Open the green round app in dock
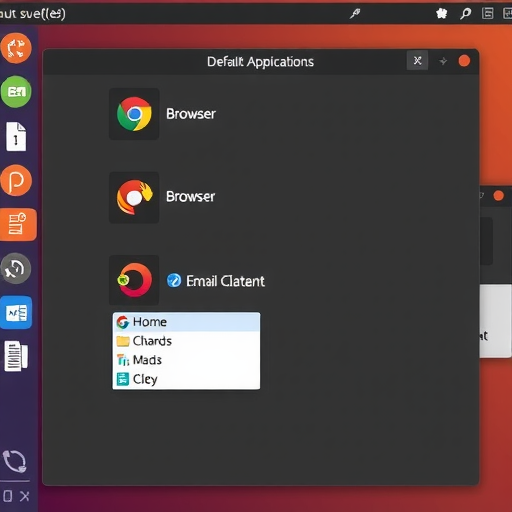512x512 pixels. click(x=16, y=91)
